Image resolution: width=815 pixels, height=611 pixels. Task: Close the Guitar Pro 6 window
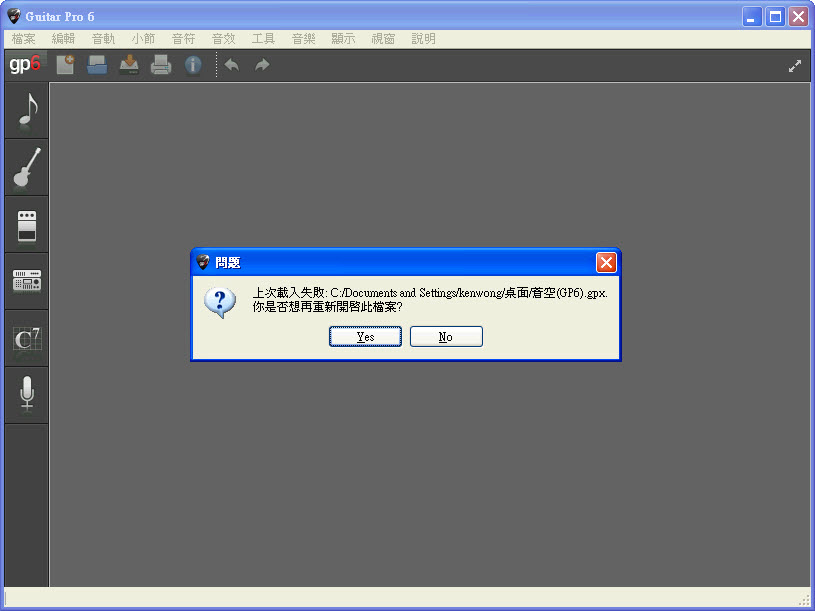pyautogui.click(x=798, y=17)
